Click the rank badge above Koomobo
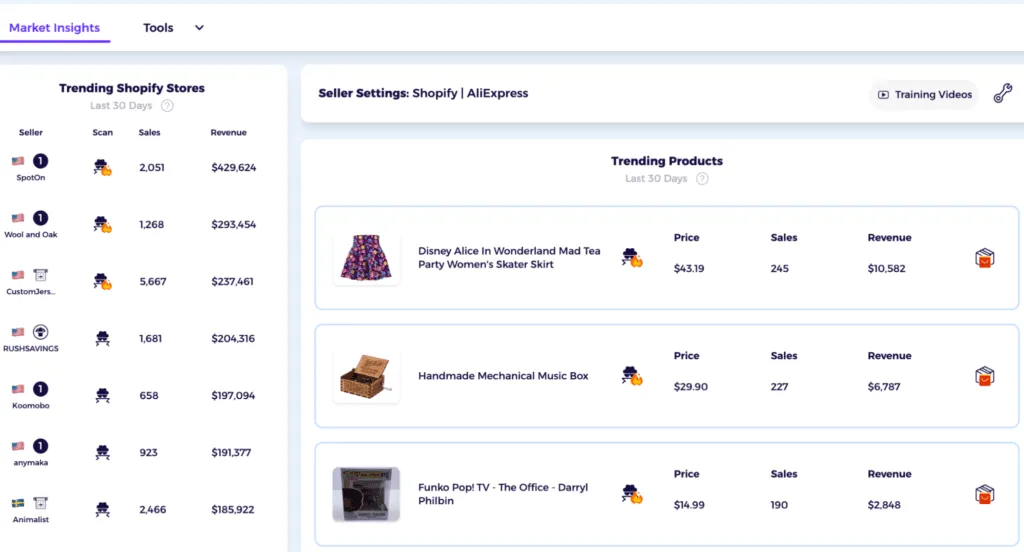1024x552 pixels. [40, 389]
